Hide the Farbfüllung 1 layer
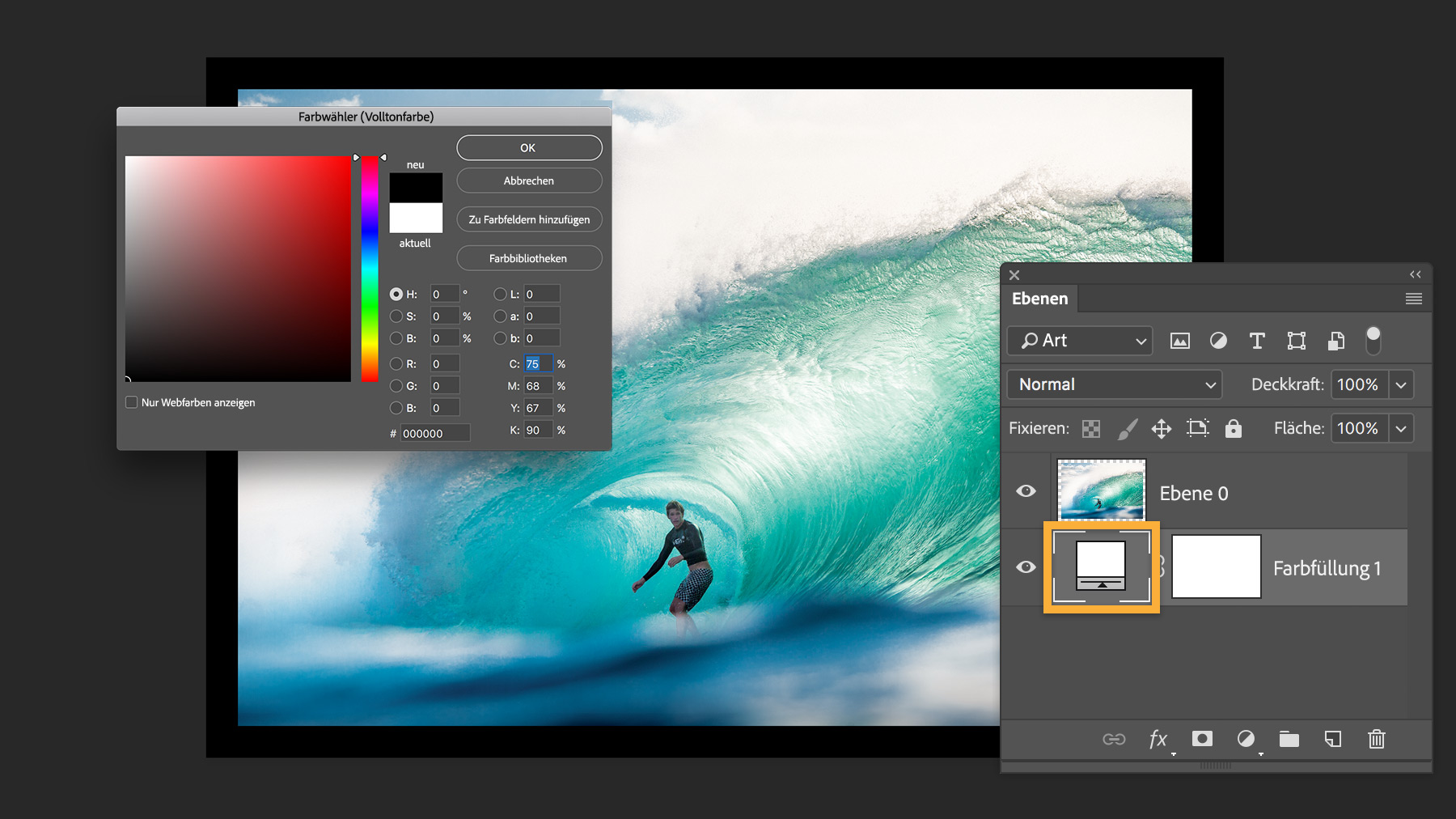This screenshot has width=1456, height=819. click(x=1026, y=567)
